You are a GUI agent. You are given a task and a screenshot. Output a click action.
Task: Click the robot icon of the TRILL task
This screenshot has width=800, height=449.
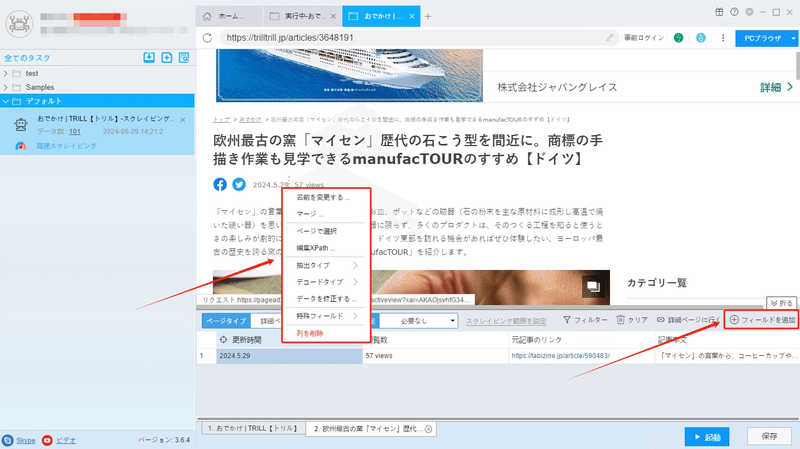click(x=21, y=124)
